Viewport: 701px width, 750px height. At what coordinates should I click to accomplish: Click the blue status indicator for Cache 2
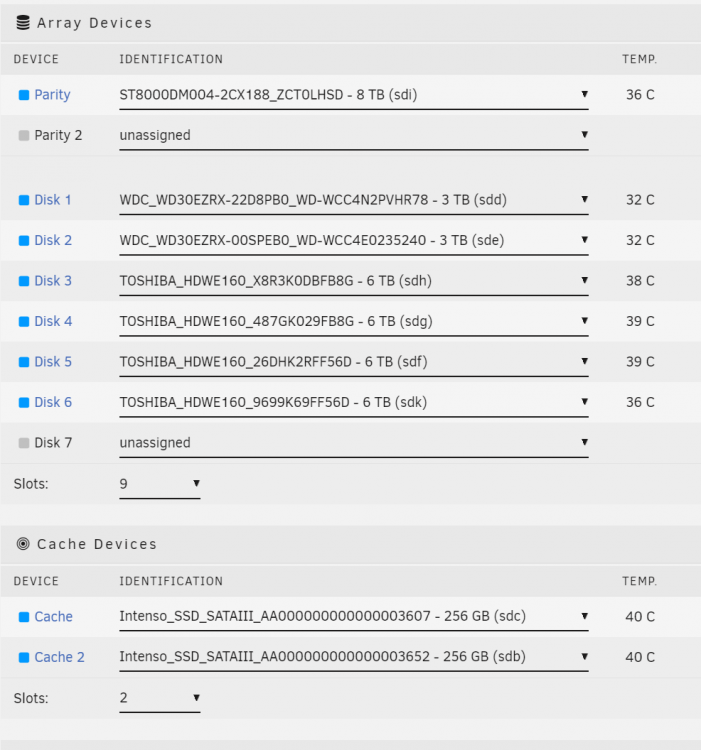click(23, 658)
